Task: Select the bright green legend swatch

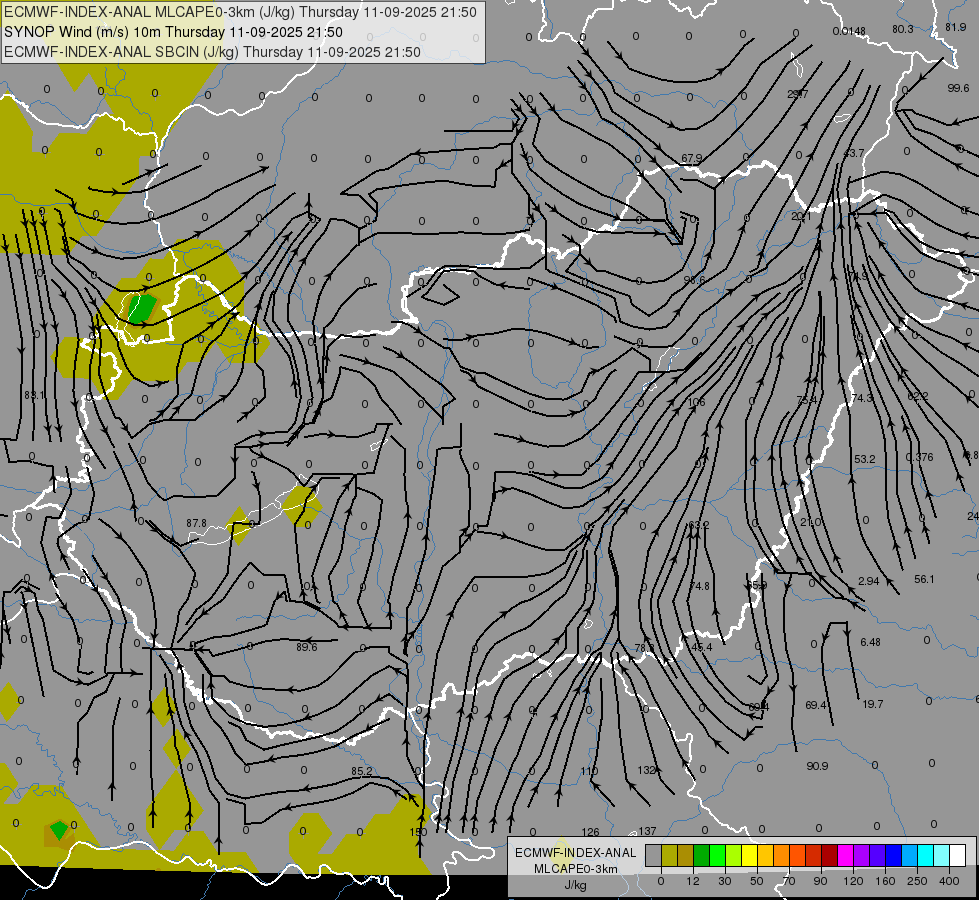Action: click(718, 855)
